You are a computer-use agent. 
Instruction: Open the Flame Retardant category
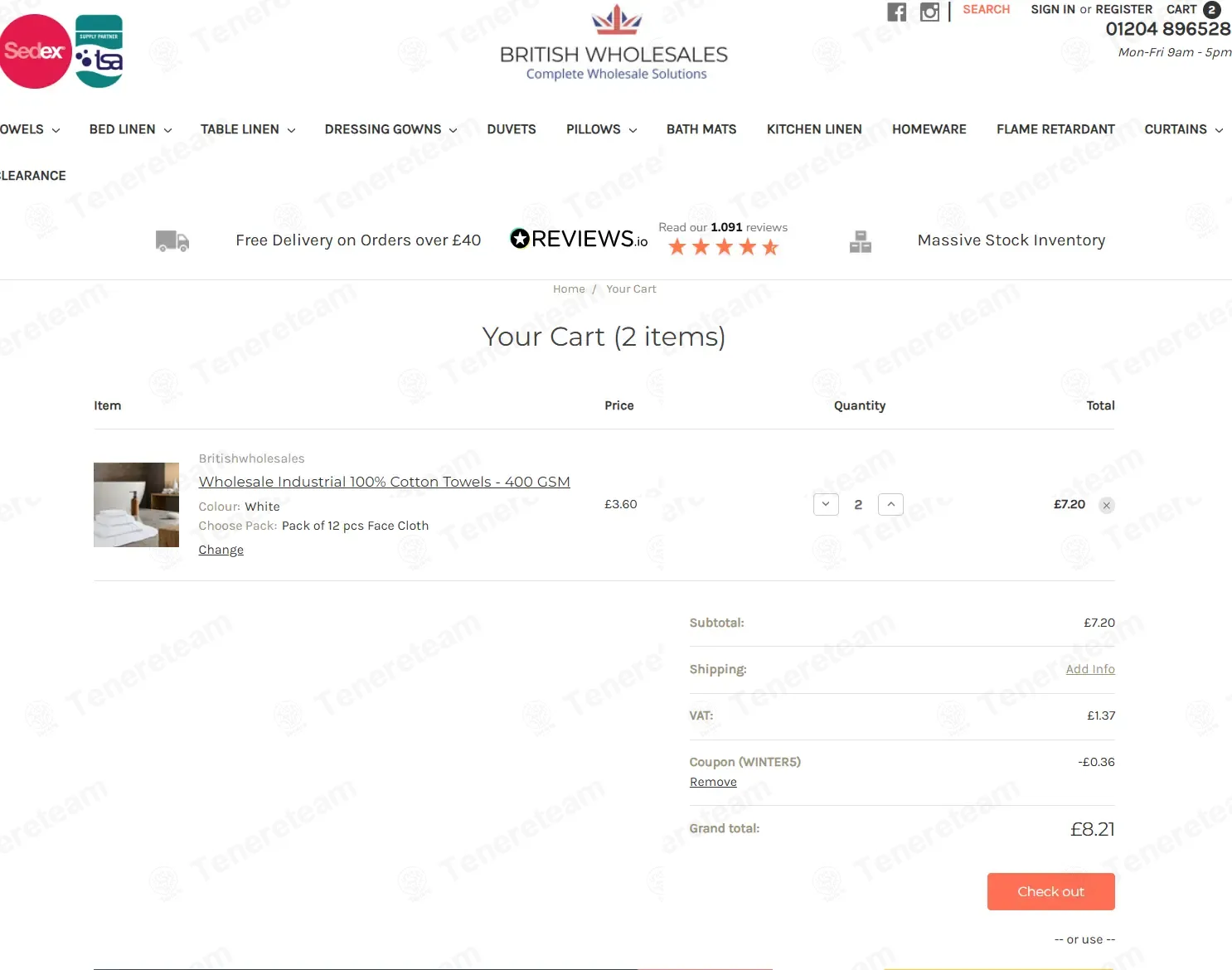(x=1055, y=129)
